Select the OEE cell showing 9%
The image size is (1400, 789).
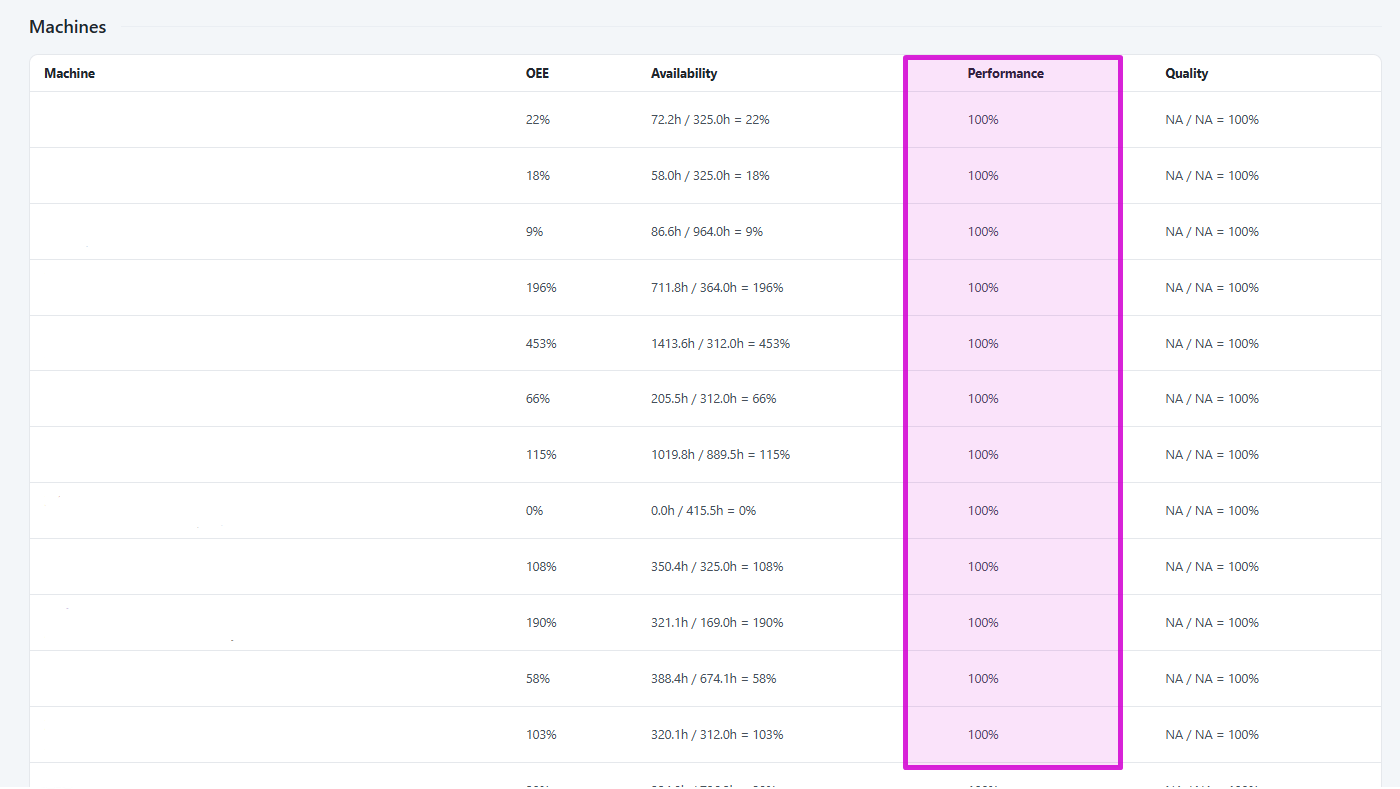[534, 231]
